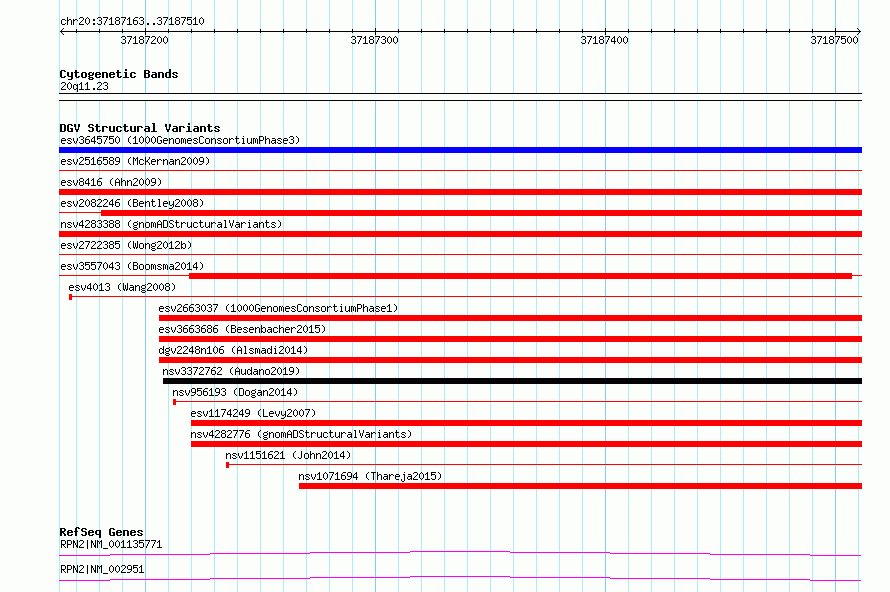Viewport: 890px width, 592px height.
Task: Select the esv2722385 (Wong2012b) label
Action: (126, 245)
